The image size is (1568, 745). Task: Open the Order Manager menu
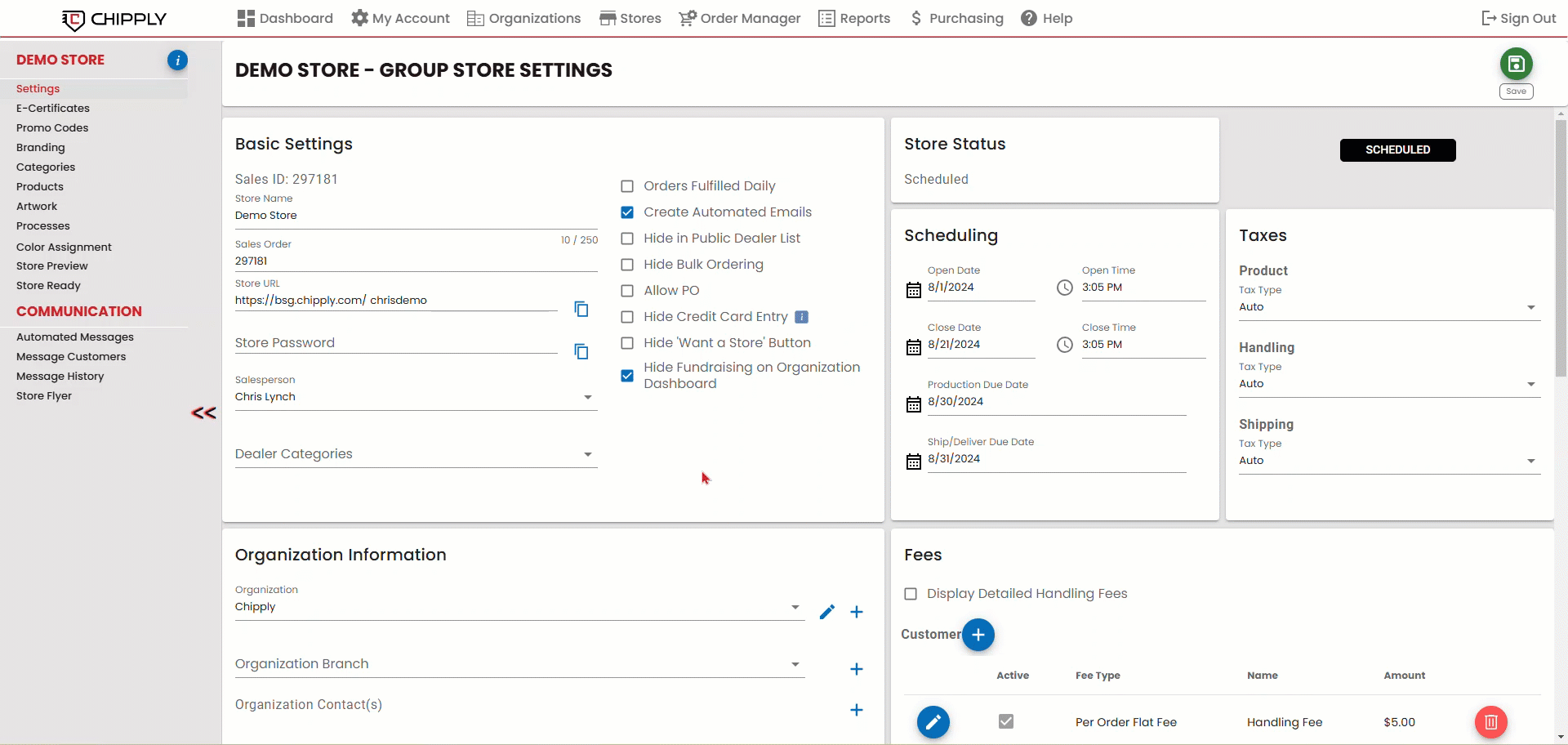tap(739, 18)
